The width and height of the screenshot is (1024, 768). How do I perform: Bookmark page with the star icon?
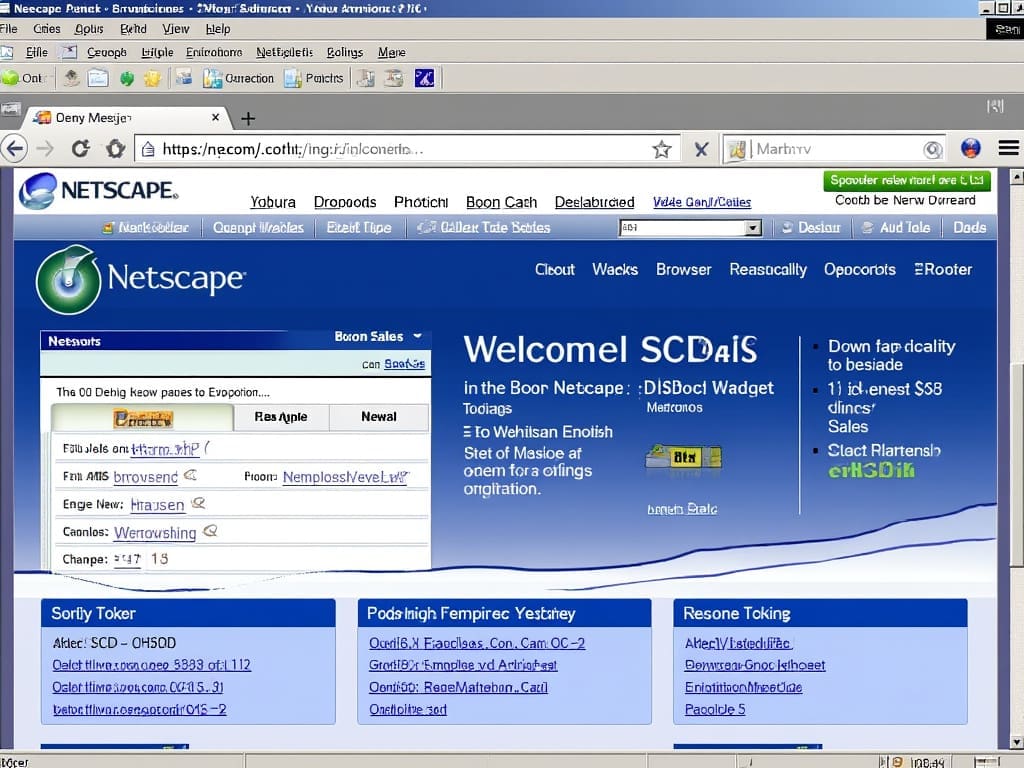pos(661,149)
